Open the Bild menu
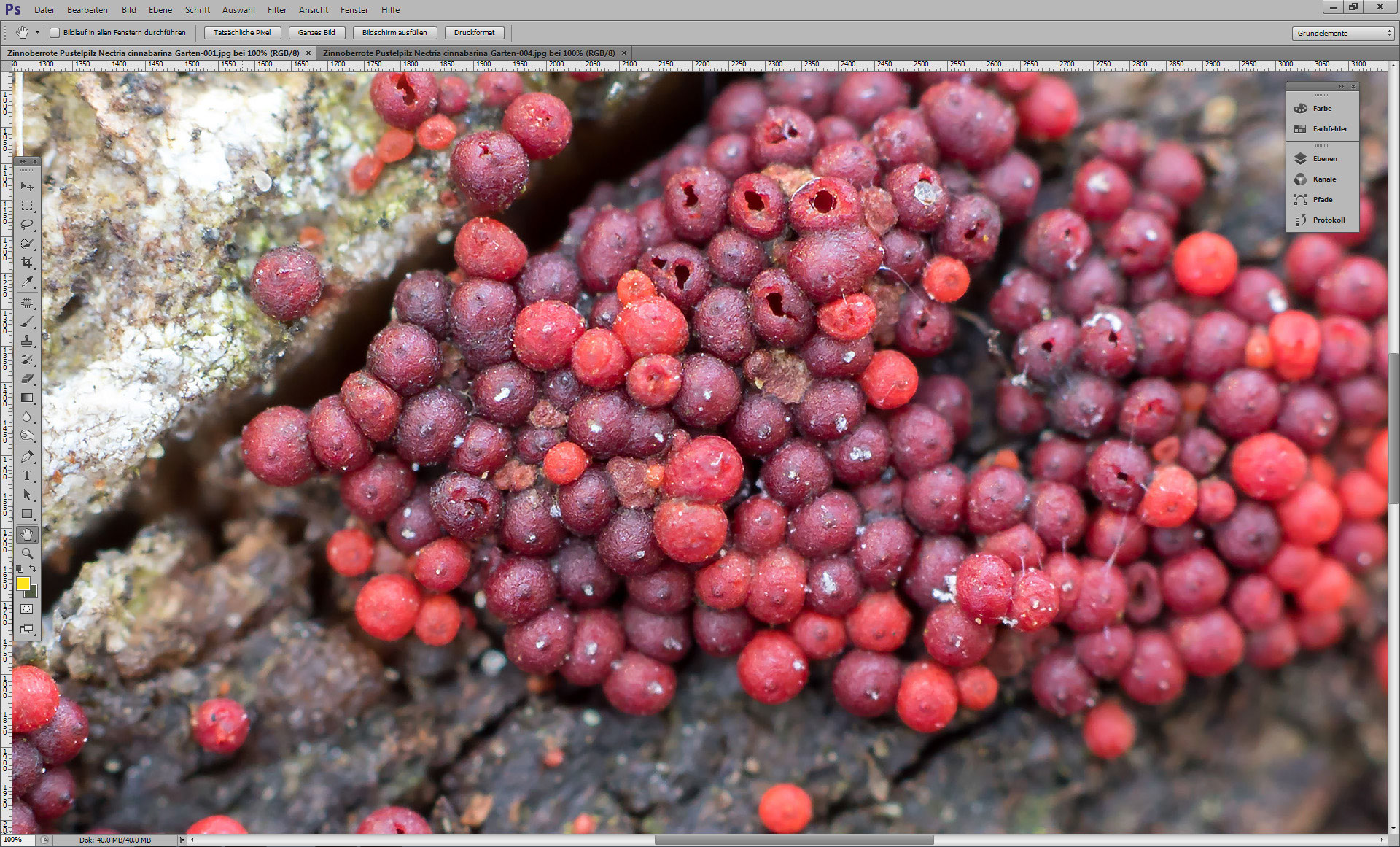This screenshot has width=1400, height=847. pos(129,9)
